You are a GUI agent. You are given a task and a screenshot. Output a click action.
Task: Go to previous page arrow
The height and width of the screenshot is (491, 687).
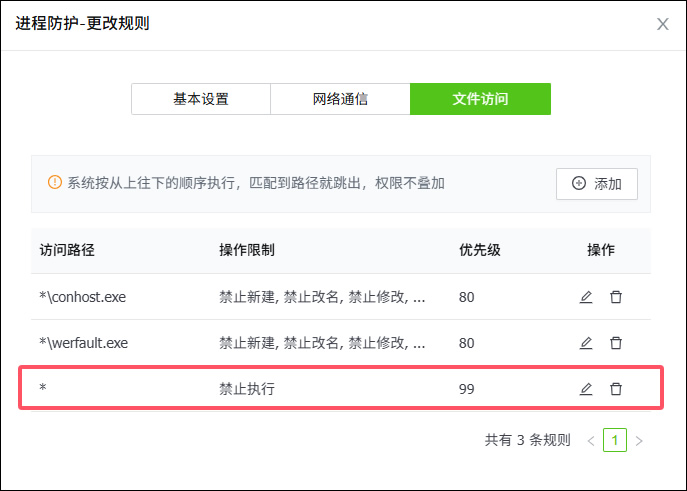tap(591, 440)
